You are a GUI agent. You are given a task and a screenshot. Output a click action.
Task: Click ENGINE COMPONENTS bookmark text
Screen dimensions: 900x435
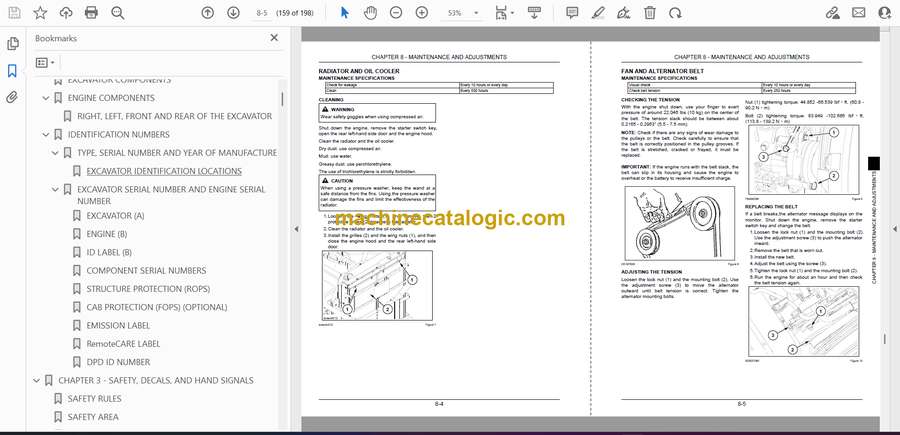click(x=111, y=98)
